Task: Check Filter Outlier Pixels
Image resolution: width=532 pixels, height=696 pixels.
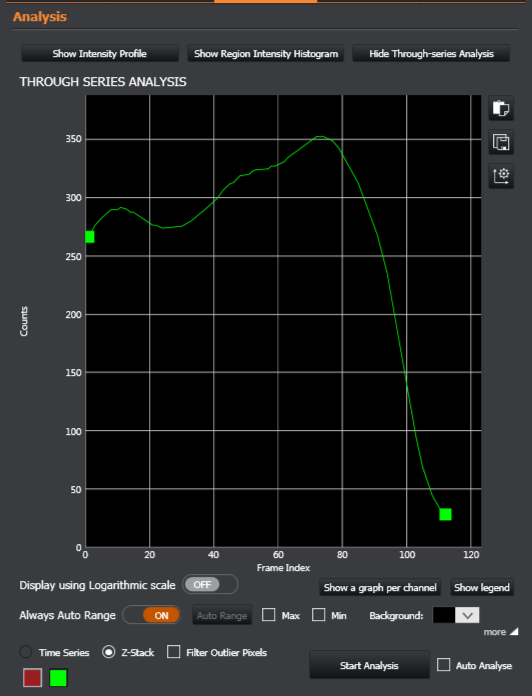Action: click(173, 652)
